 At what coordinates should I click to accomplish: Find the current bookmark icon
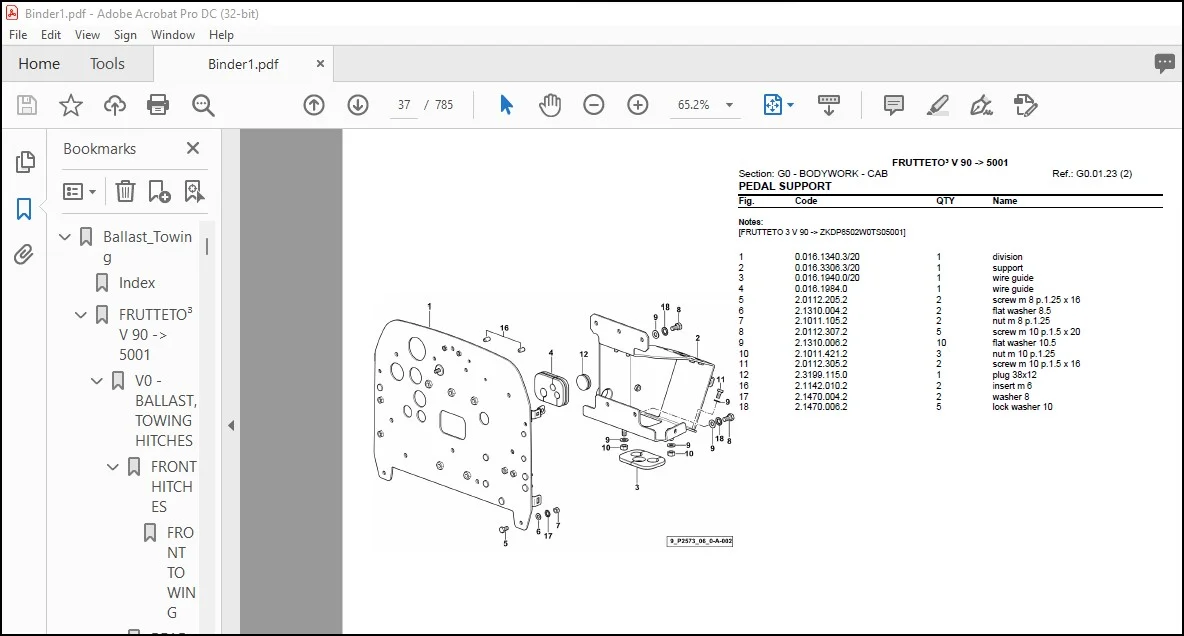coord(194,191)
